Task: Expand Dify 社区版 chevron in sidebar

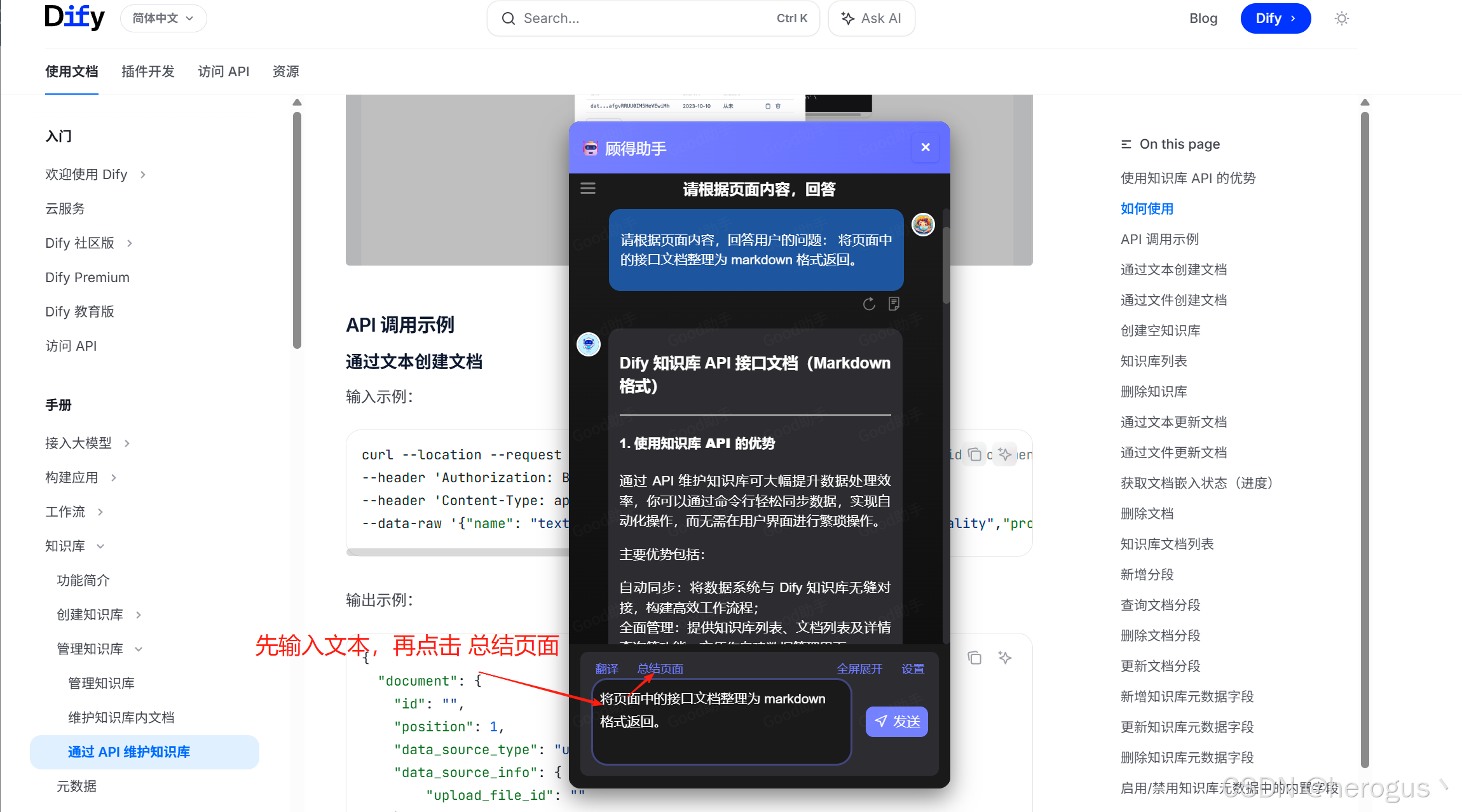Action: (x=130, y=243)
